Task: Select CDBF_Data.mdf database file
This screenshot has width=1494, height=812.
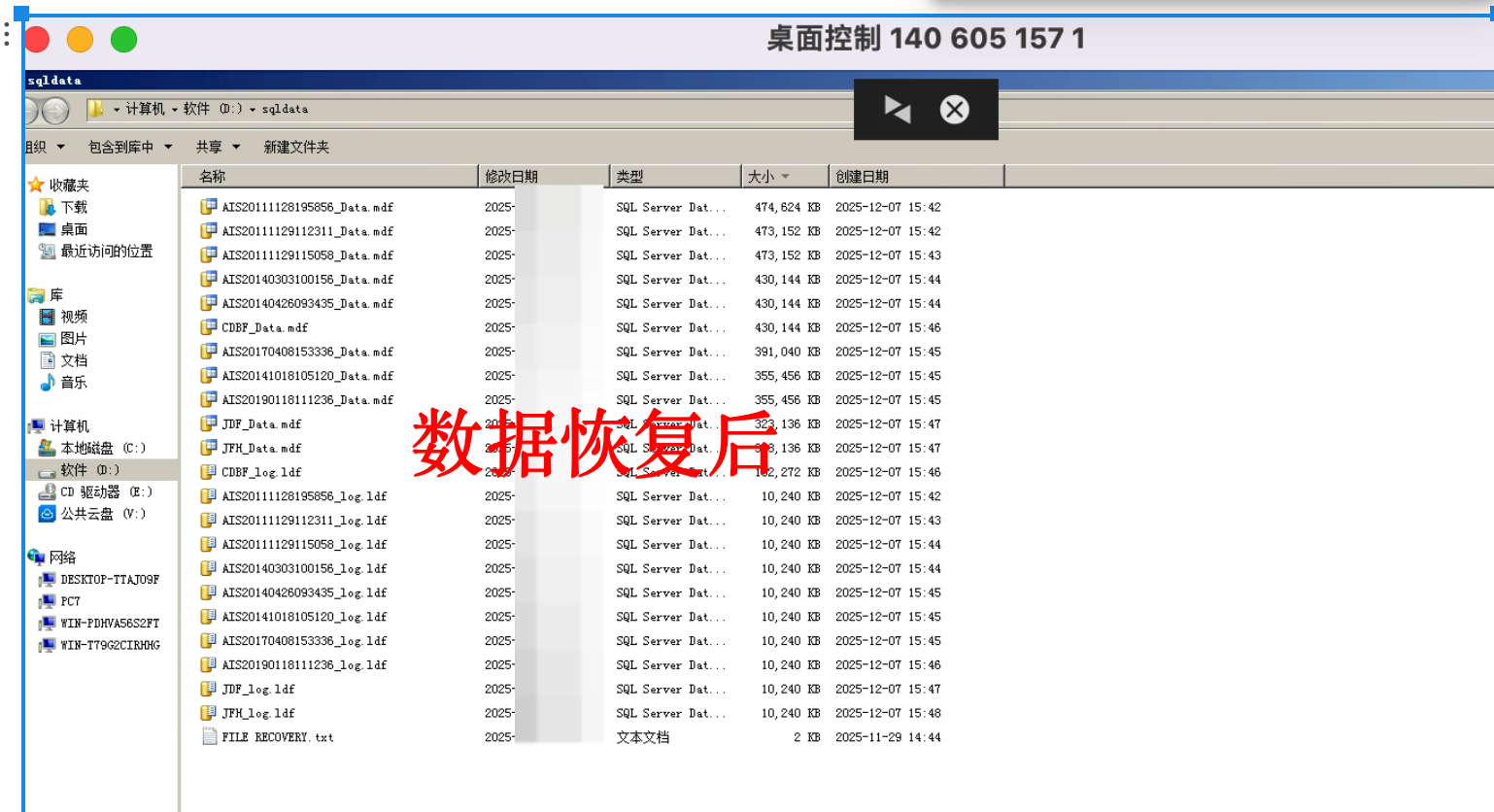Action: tap(264, 327)
